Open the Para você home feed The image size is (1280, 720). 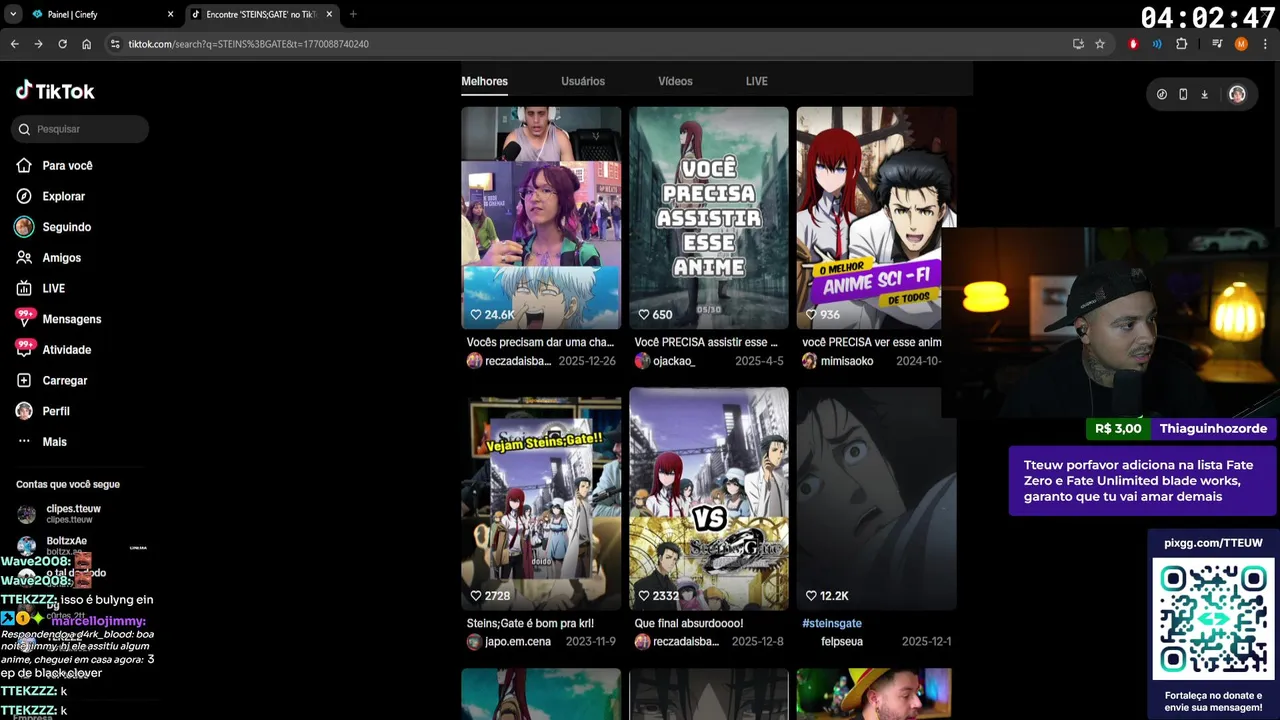pyautogui.click(x=55, y=166)
